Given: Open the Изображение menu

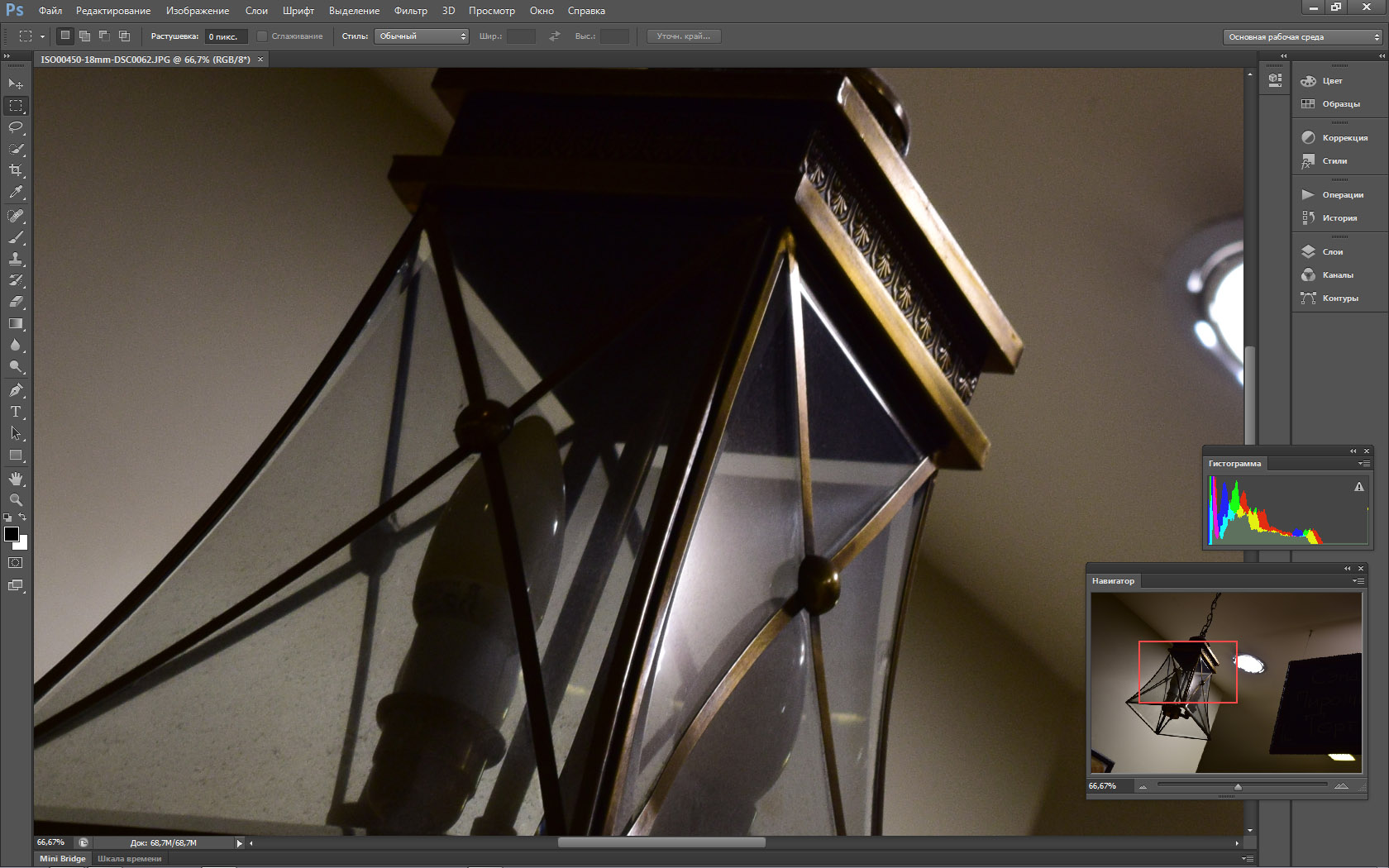Looking at the screenshot, I should 198,11.
